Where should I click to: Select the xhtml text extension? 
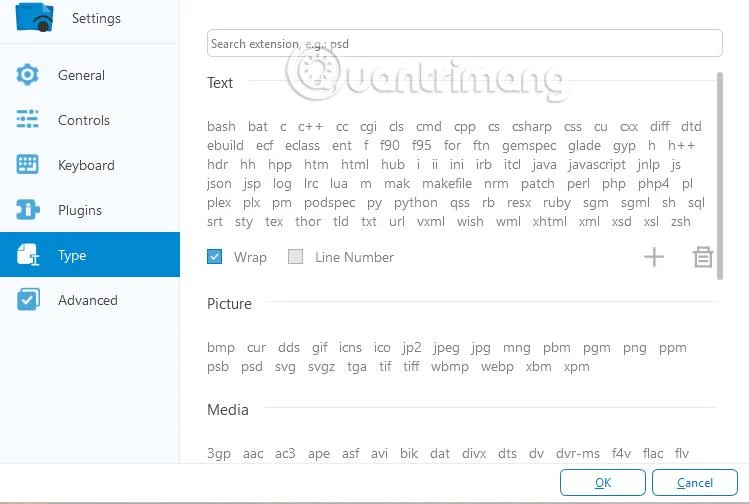click(x=550, y=222)
